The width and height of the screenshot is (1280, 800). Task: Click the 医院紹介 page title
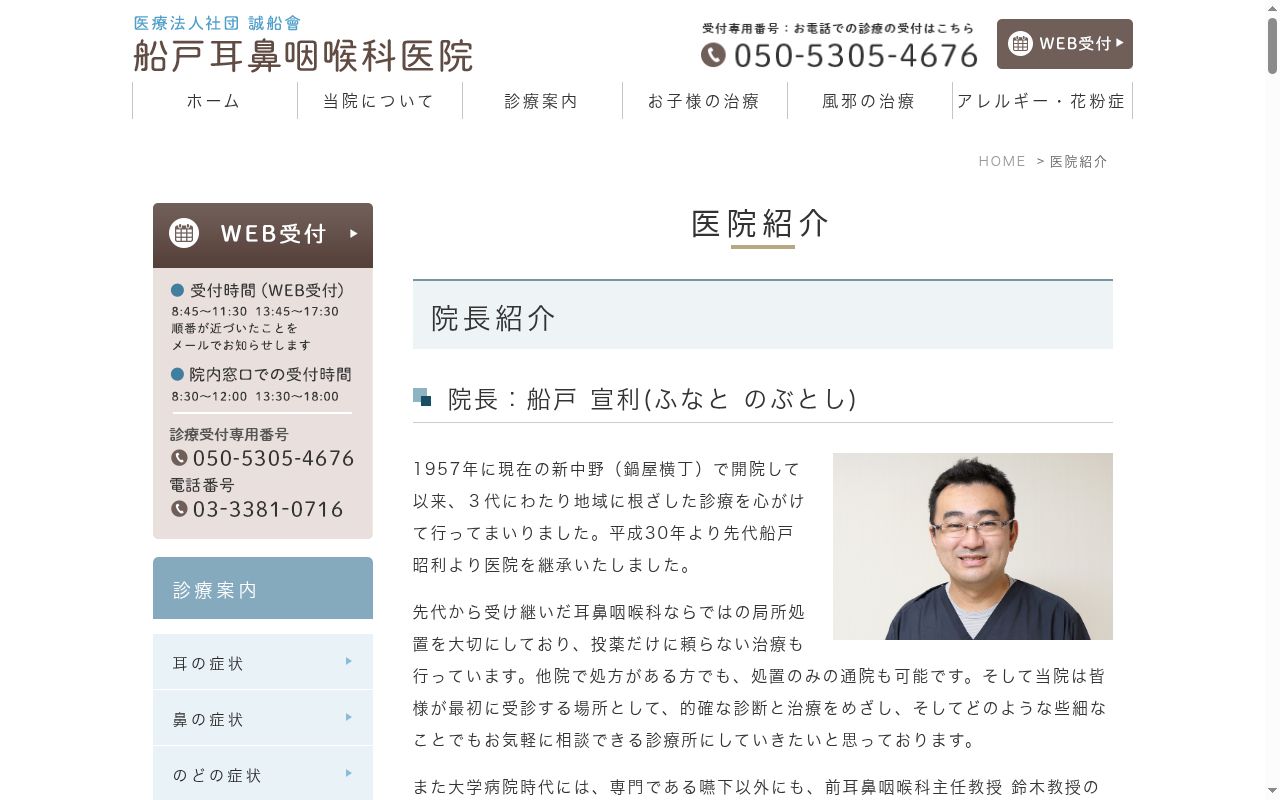762,223
